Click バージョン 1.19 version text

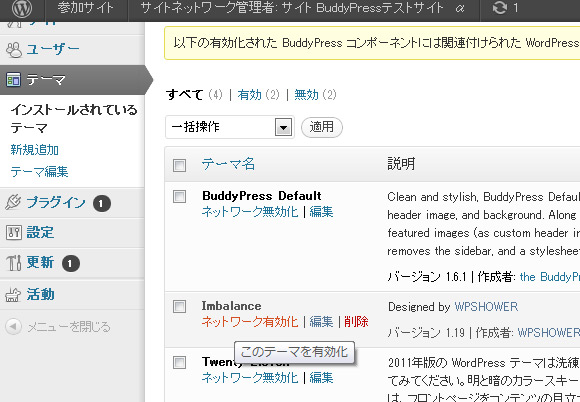(x=426, y=333)
